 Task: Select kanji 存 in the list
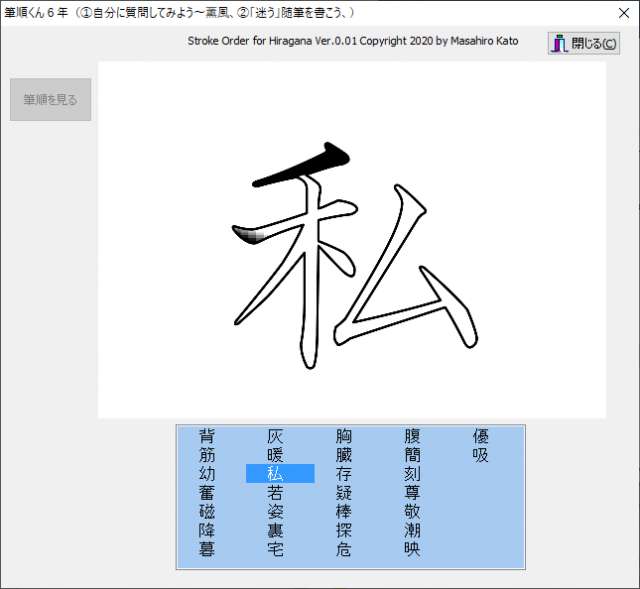(344, 474)
